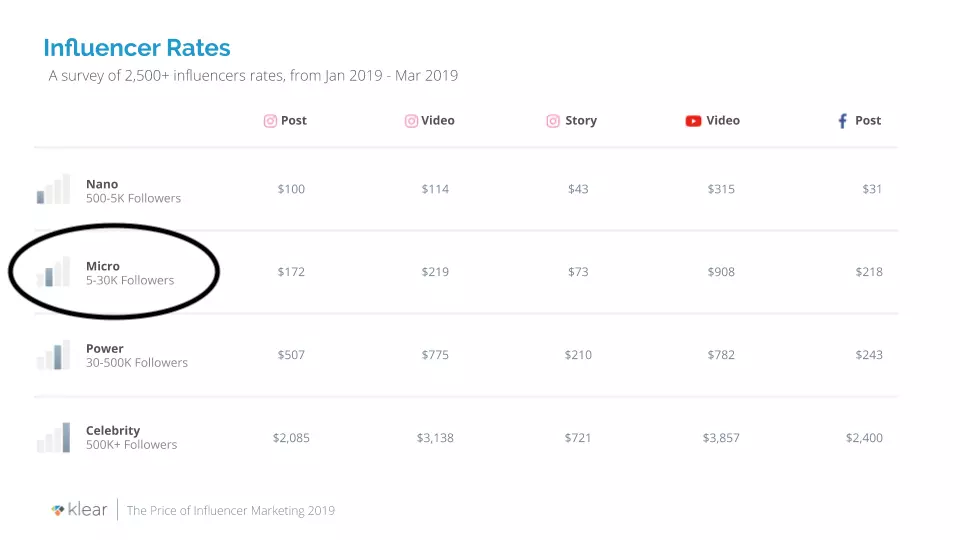Screen dimensions: 960x540
Task: Select the Influencer Rates title
Action: pyautogui.click(x=137, y=47)
